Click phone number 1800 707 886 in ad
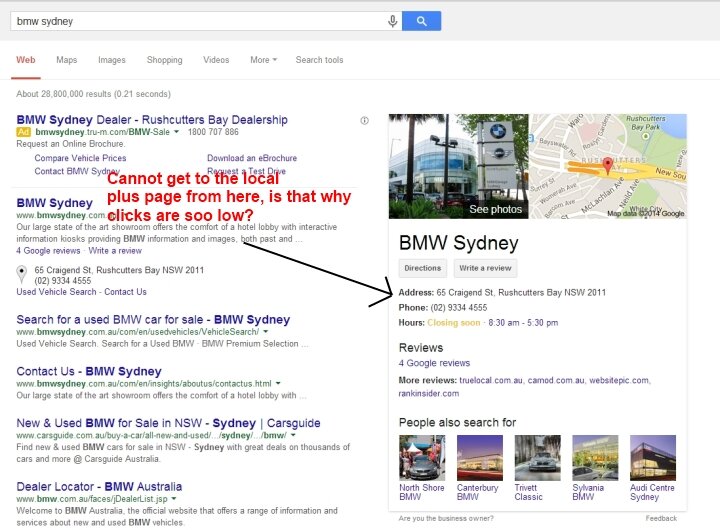 click(213, 132)
